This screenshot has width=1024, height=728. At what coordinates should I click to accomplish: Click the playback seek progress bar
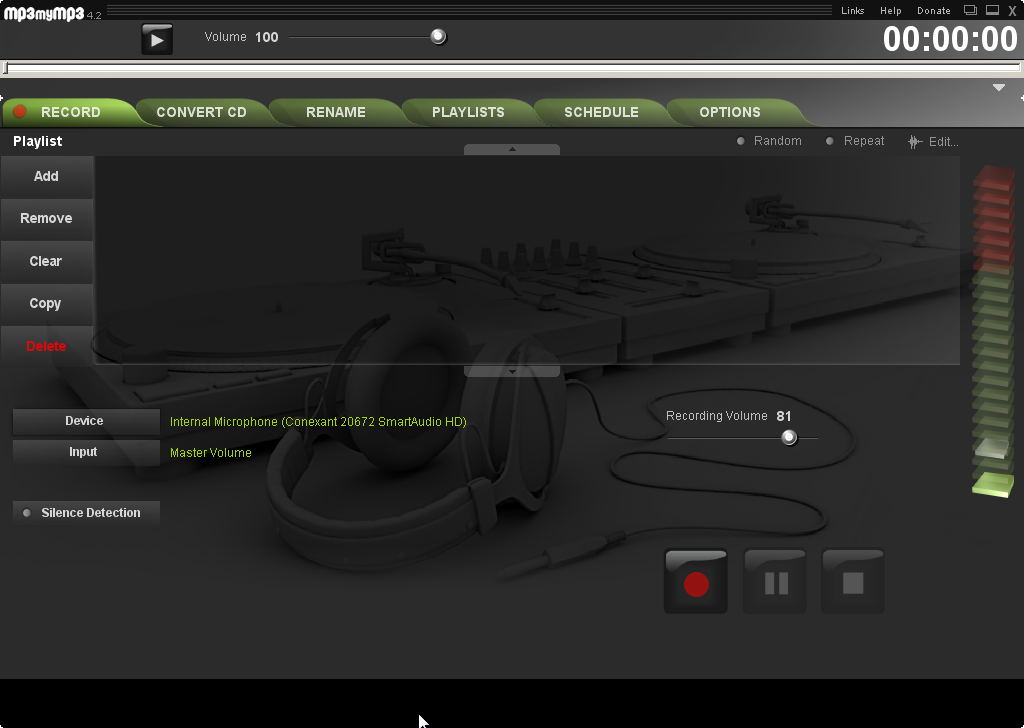pyautogui.click(x=512, y=67)
